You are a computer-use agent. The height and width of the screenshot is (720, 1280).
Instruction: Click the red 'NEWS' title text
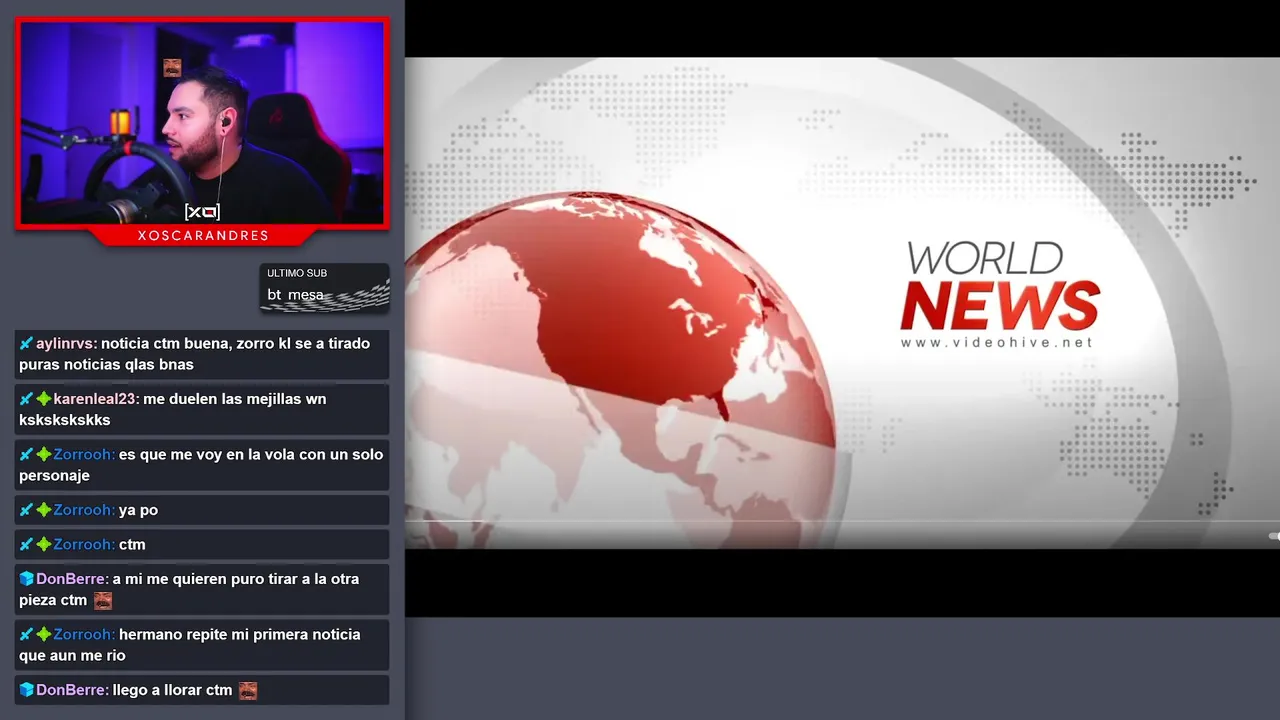[x=999, y=305]
